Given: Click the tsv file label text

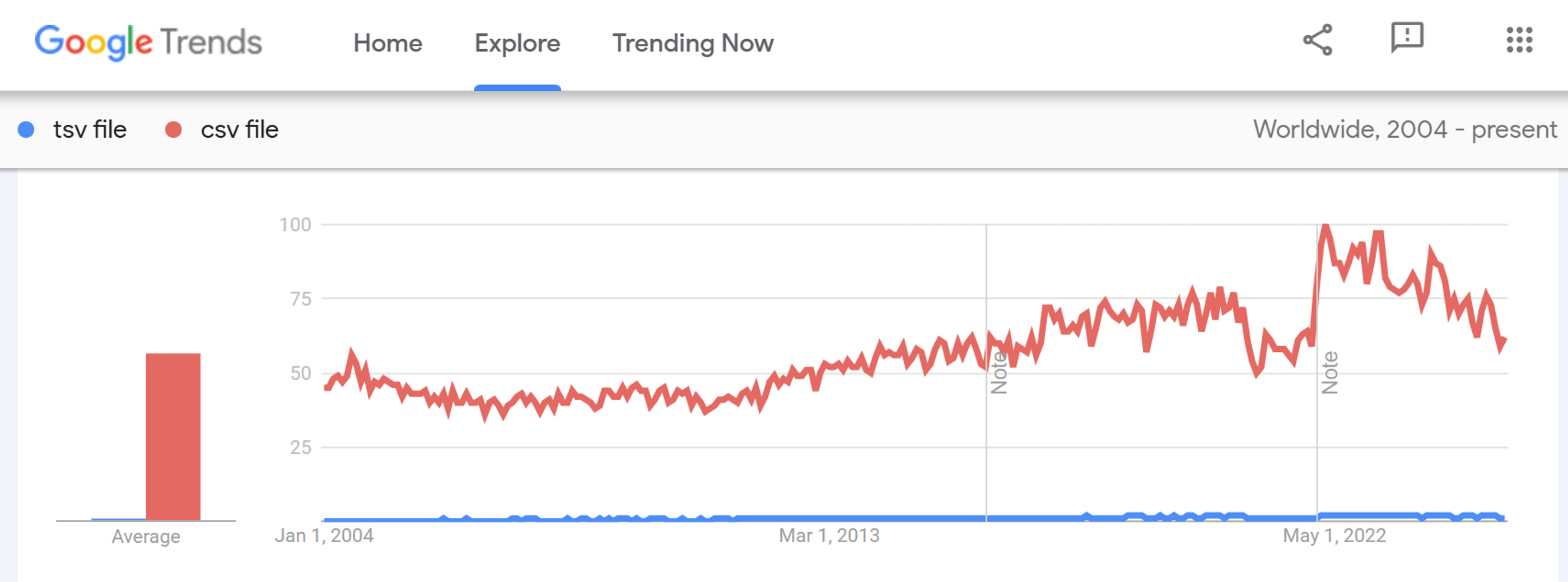Looking at the screenshot, I should coord(89,129).
